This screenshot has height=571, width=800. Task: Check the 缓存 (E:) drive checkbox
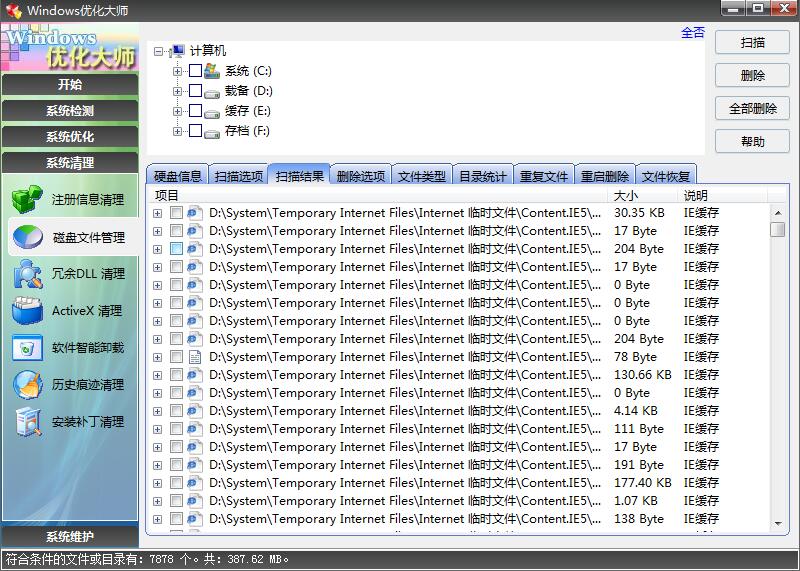[x=195, y=110]
